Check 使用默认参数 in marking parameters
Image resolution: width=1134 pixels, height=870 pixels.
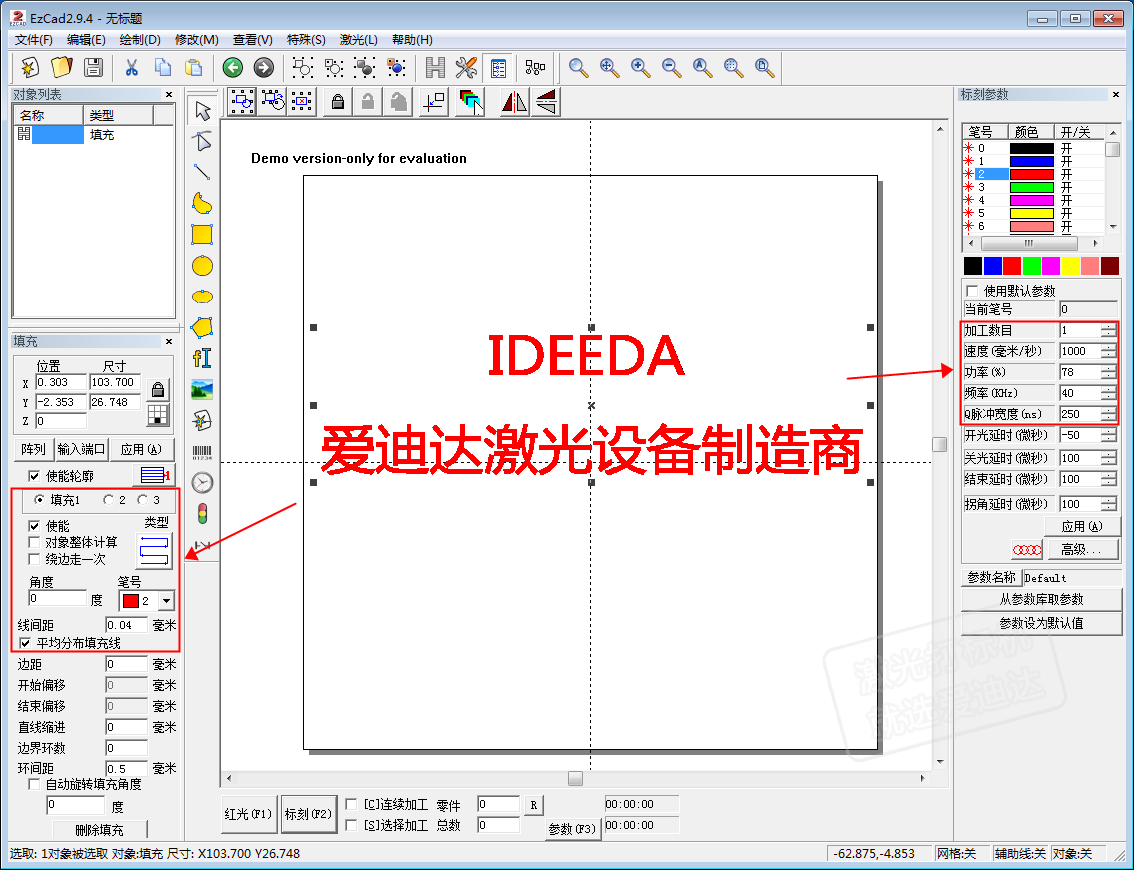972,291
